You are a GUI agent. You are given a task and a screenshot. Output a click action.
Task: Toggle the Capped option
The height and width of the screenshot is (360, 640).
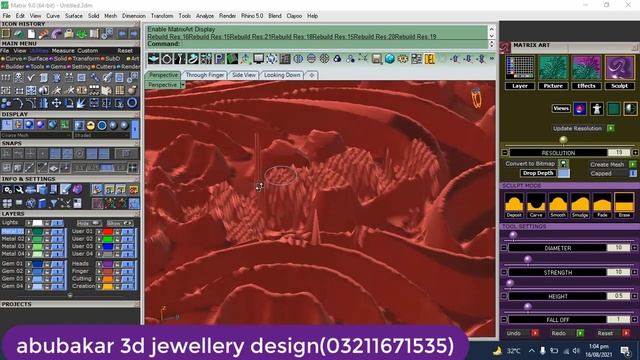pyautogui.click(x=633, y=173)
